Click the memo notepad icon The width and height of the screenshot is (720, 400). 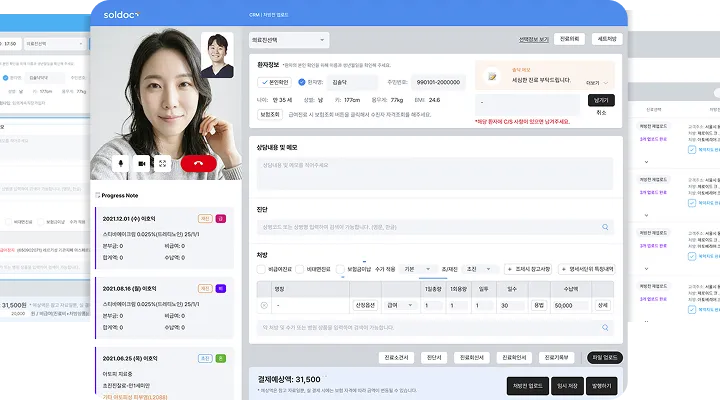pos(492,76)
